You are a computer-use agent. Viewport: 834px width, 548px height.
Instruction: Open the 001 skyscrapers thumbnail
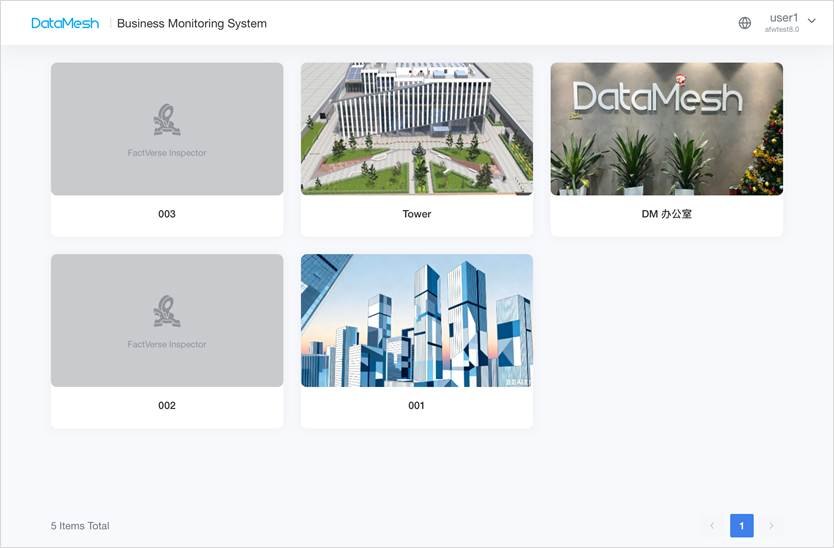click(416, 320)
